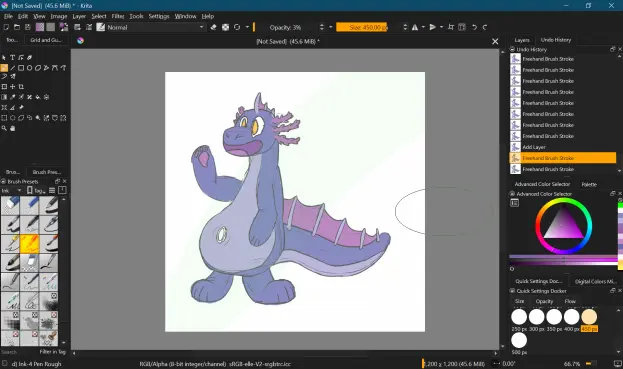
Task: Select the Ellipse shape tool
Action: pos(29,68)
